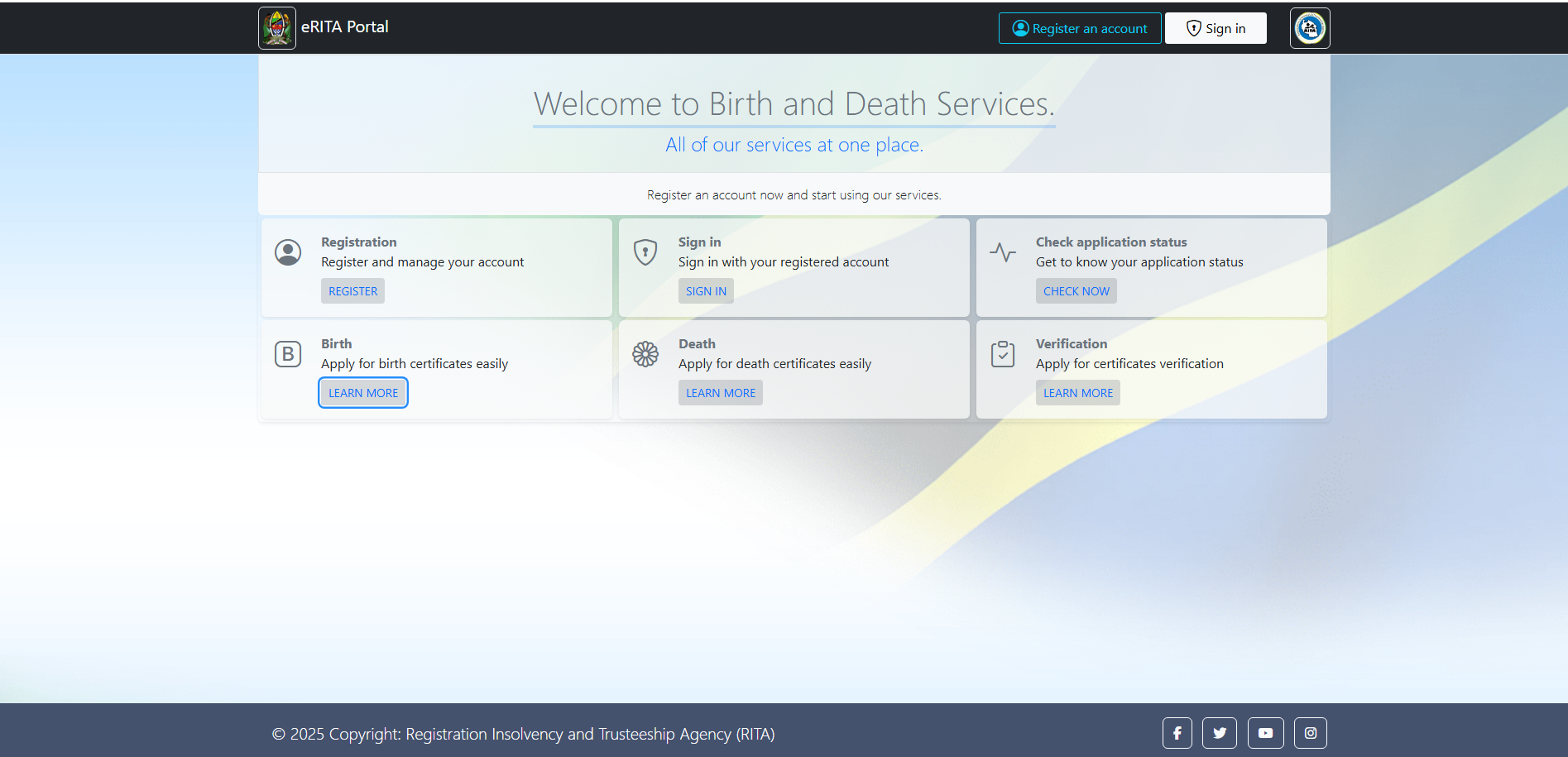Viewport: 1568px width, 757px height.
Task: Click the Birth letter B icon
Action: point(288,354)
